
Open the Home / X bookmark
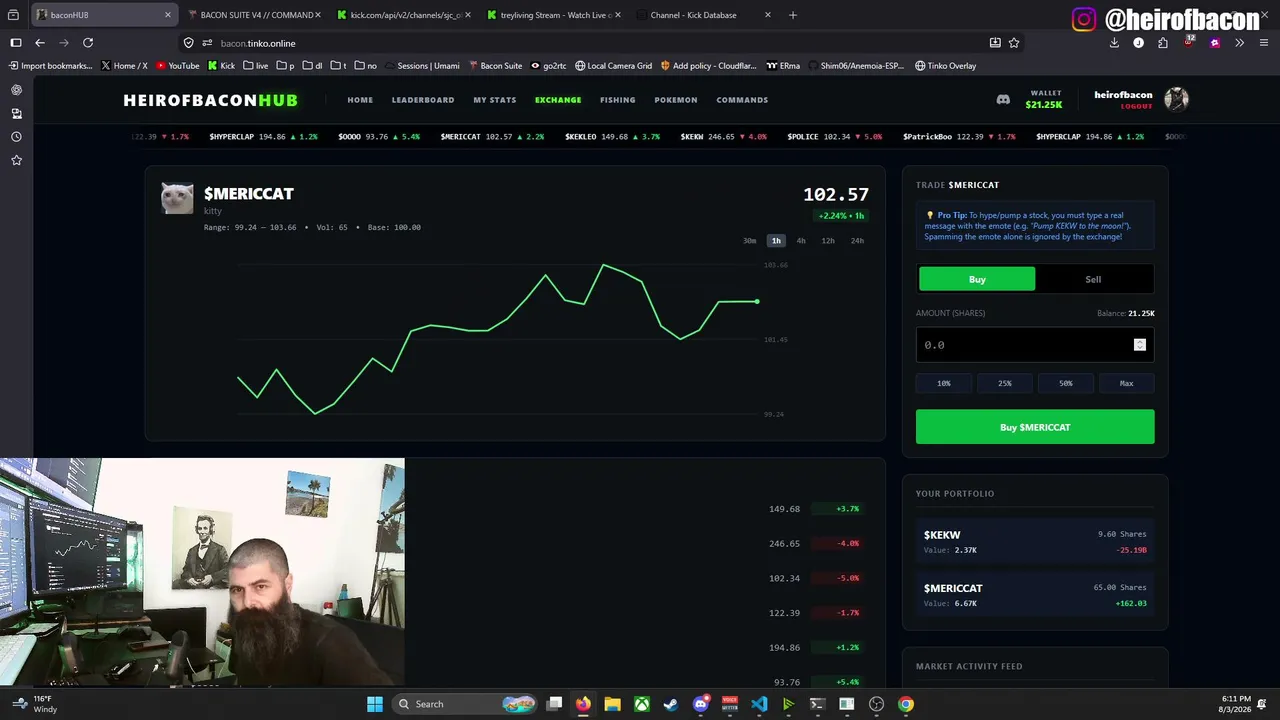tap(124, 66)
